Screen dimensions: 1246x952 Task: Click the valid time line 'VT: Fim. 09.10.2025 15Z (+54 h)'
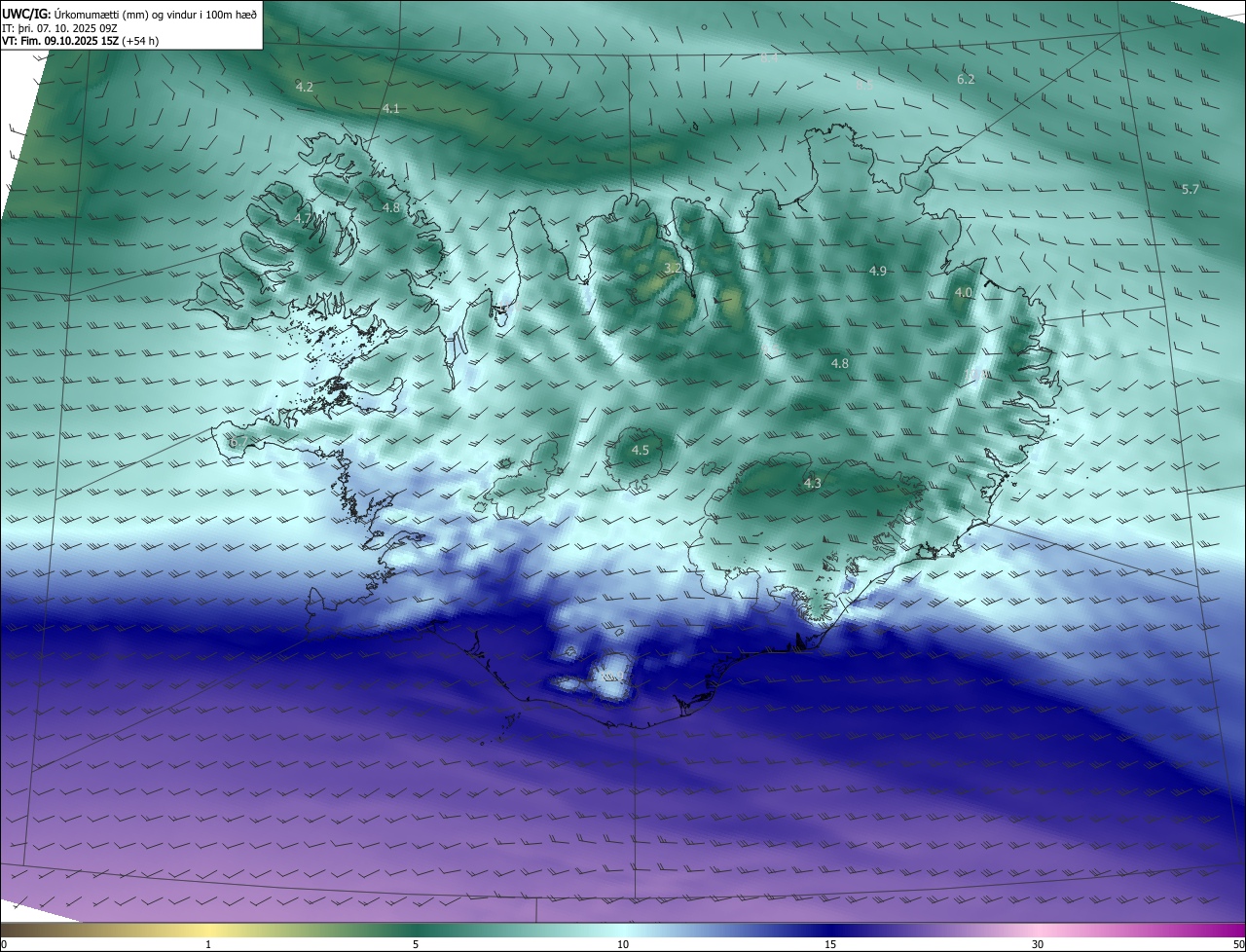81,42
